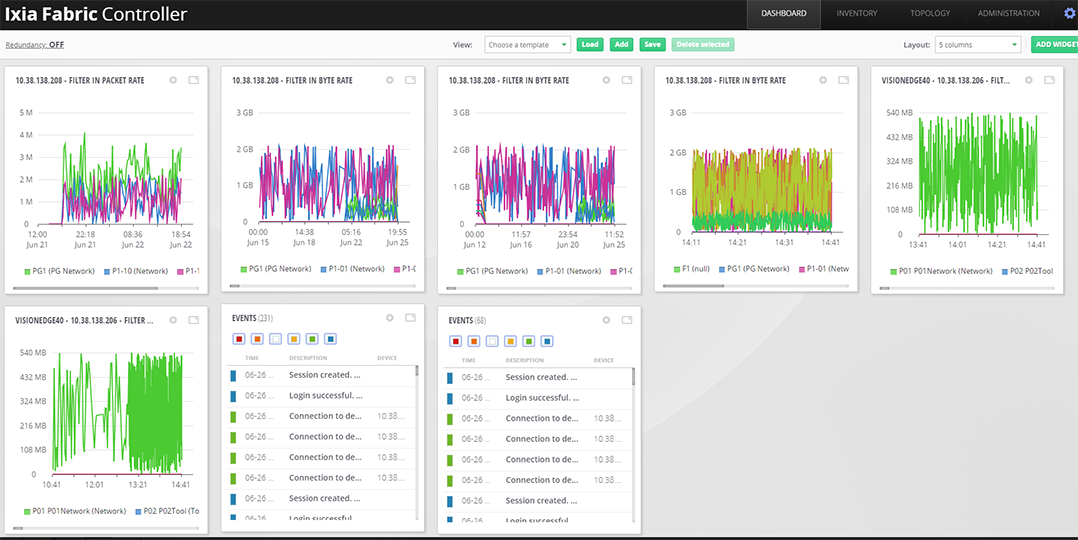Toggle red severity filter in Events (68)
Viewport: 1078px width, 540px height.
tap(455, 341)
